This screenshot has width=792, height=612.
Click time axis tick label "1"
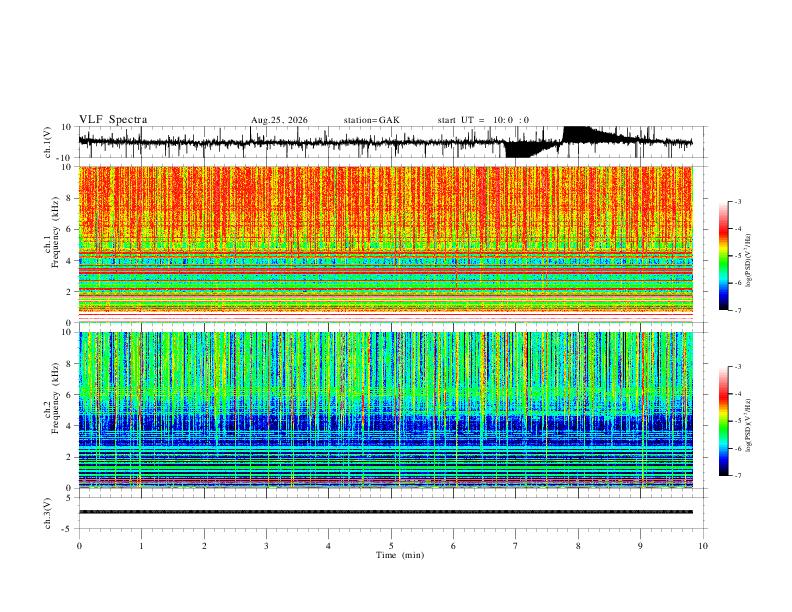[141, 546]
